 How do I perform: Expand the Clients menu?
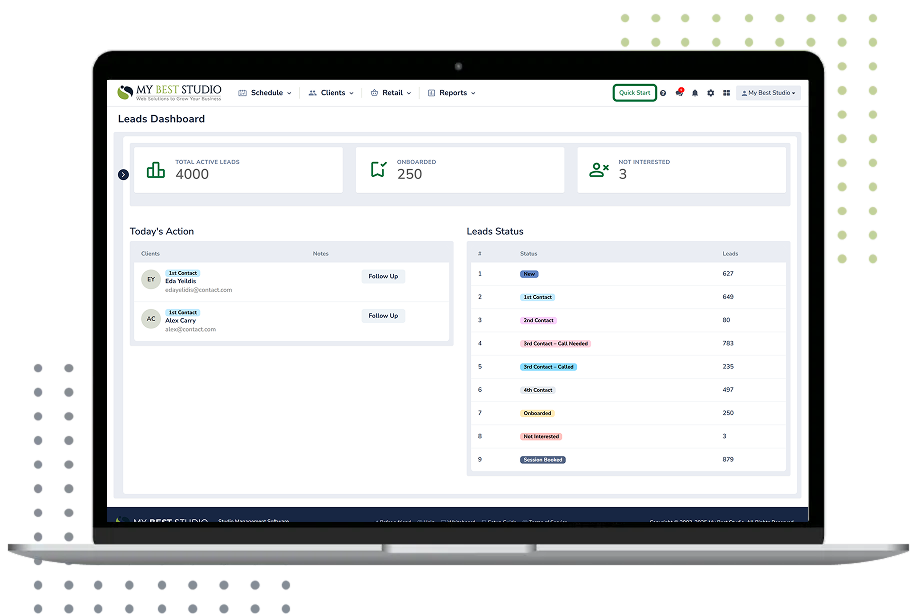(331, 93)
